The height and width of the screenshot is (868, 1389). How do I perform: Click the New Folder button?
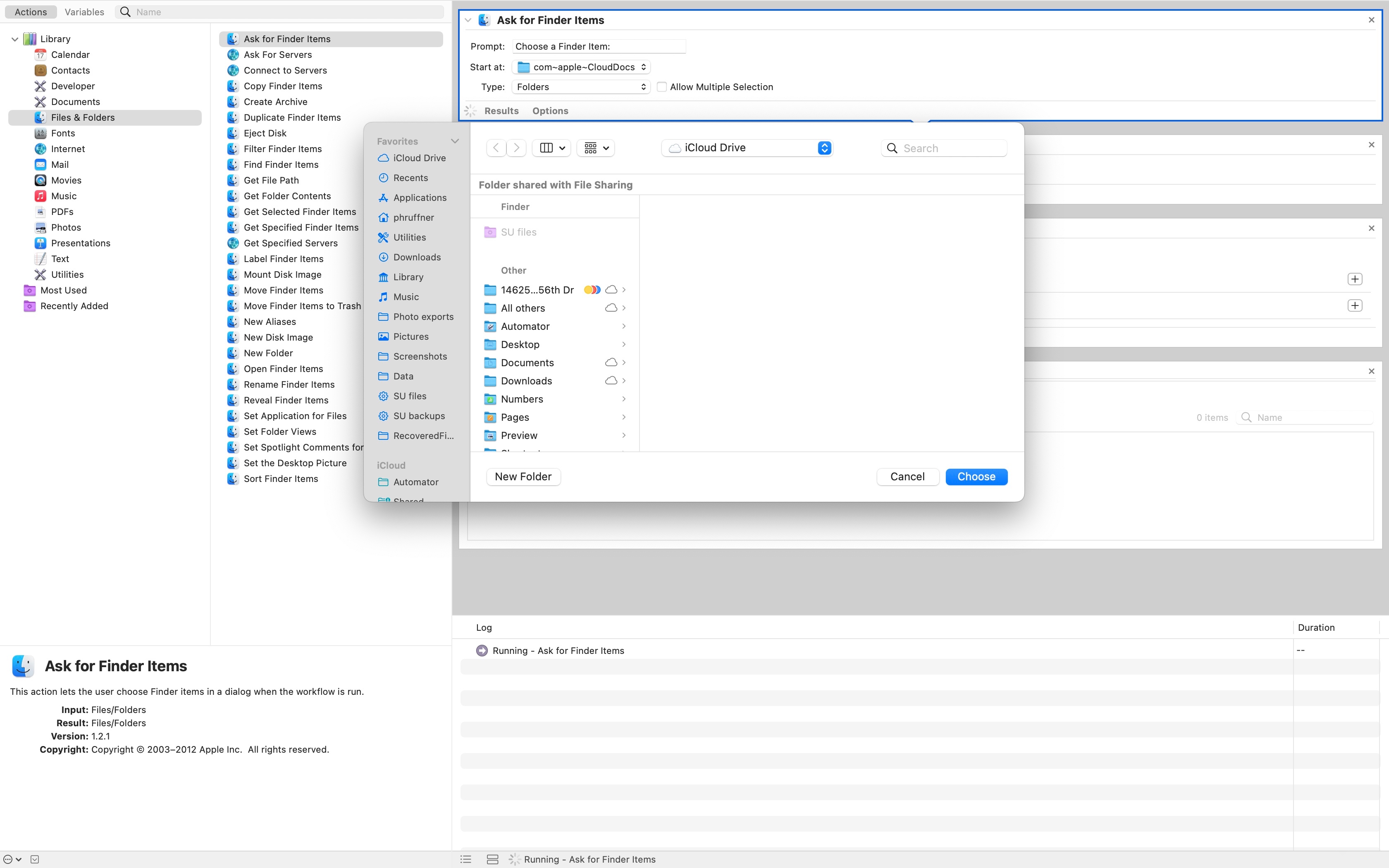click(x=523, y=477)
